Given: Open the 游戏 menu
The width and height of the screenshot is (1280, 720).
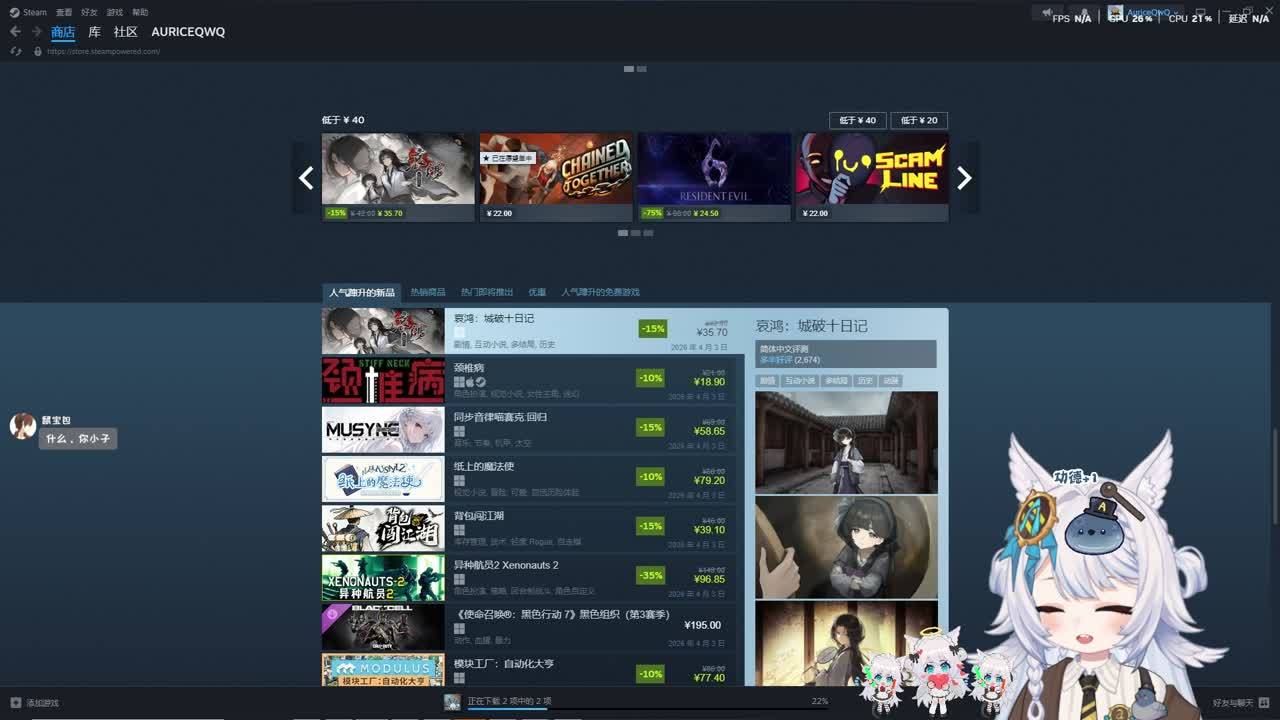Looking at the screenshot, I should pyautogui.click(x=115, y=12).
